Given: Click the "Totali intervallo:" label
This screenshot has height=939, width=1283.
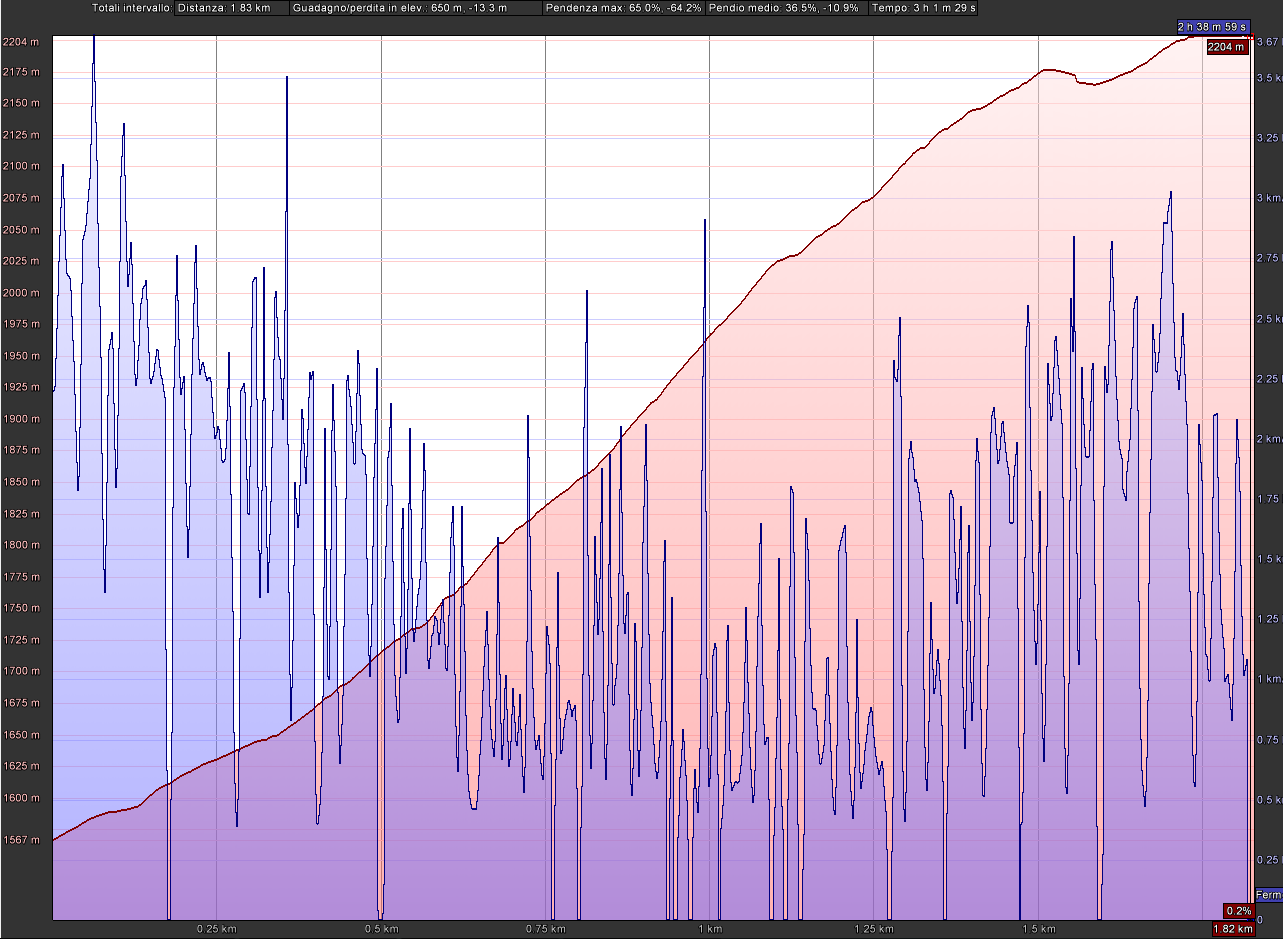Looking at the screenshot, I should point(131,8).
